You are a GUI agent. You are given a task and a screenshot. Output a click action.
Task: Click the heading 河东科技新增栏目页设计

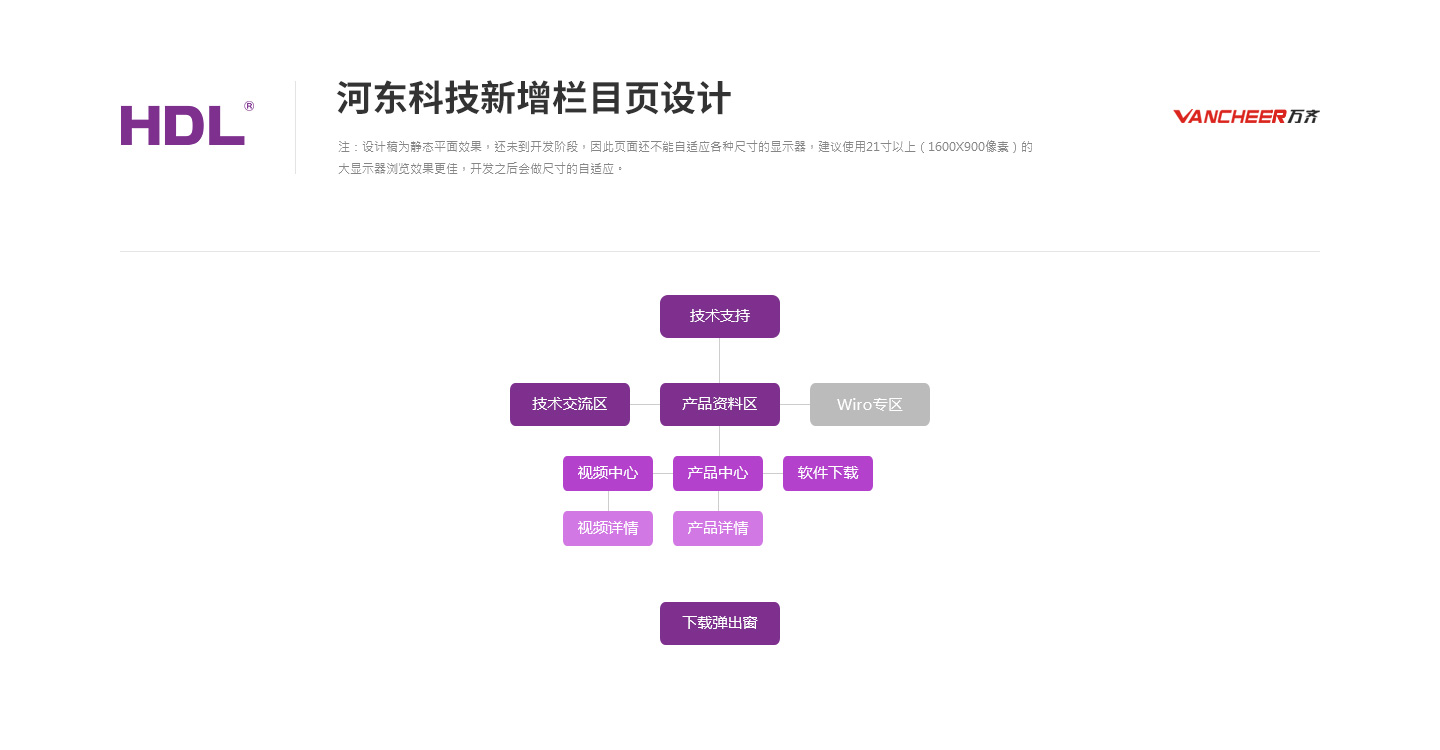(534, 99)
